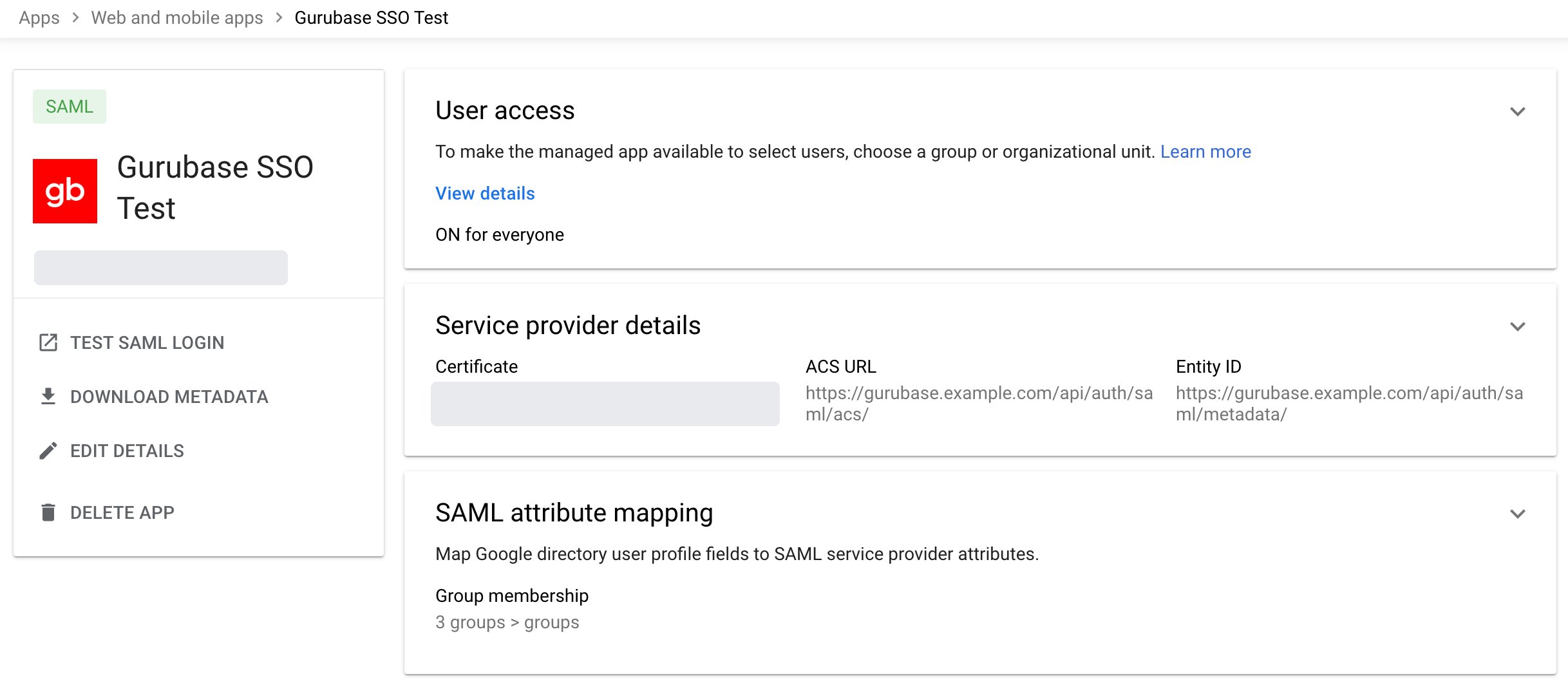Click the Service provider details heading
The width and height of the screenshot is (1568, 683).
568,326
